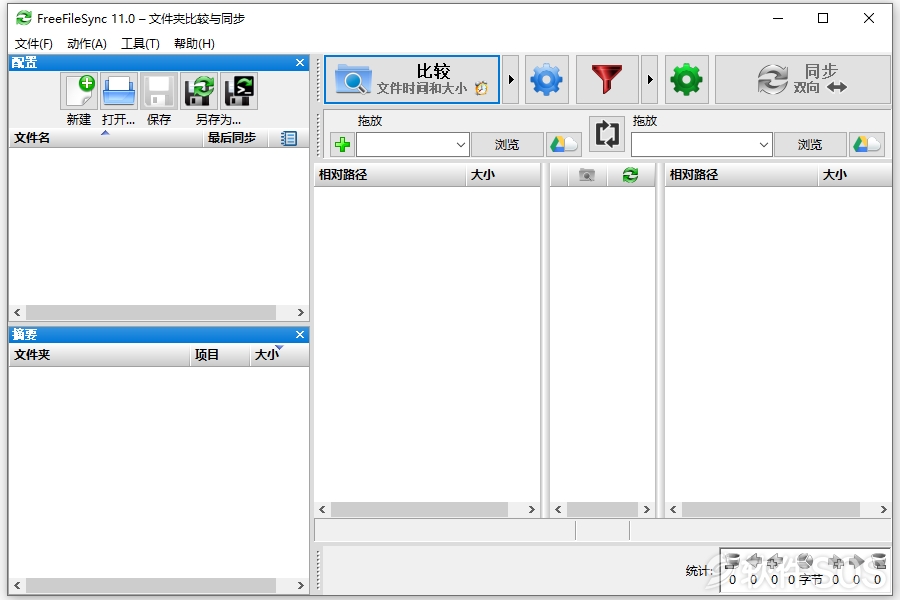Click the log list icon in the config header

(x=289, y=138)
